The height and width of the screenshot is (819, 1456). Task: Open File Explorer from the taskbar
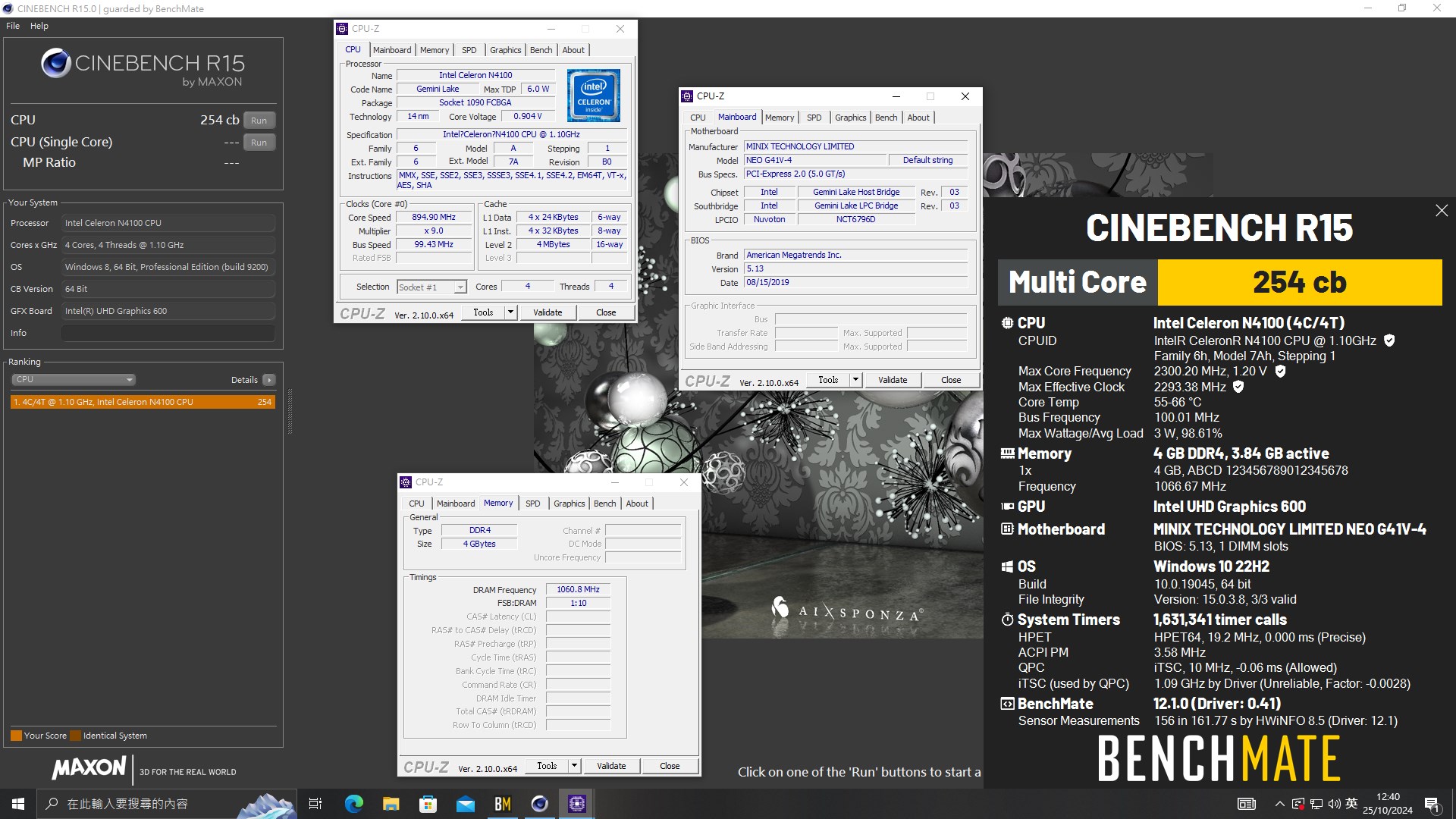point(391,804)
